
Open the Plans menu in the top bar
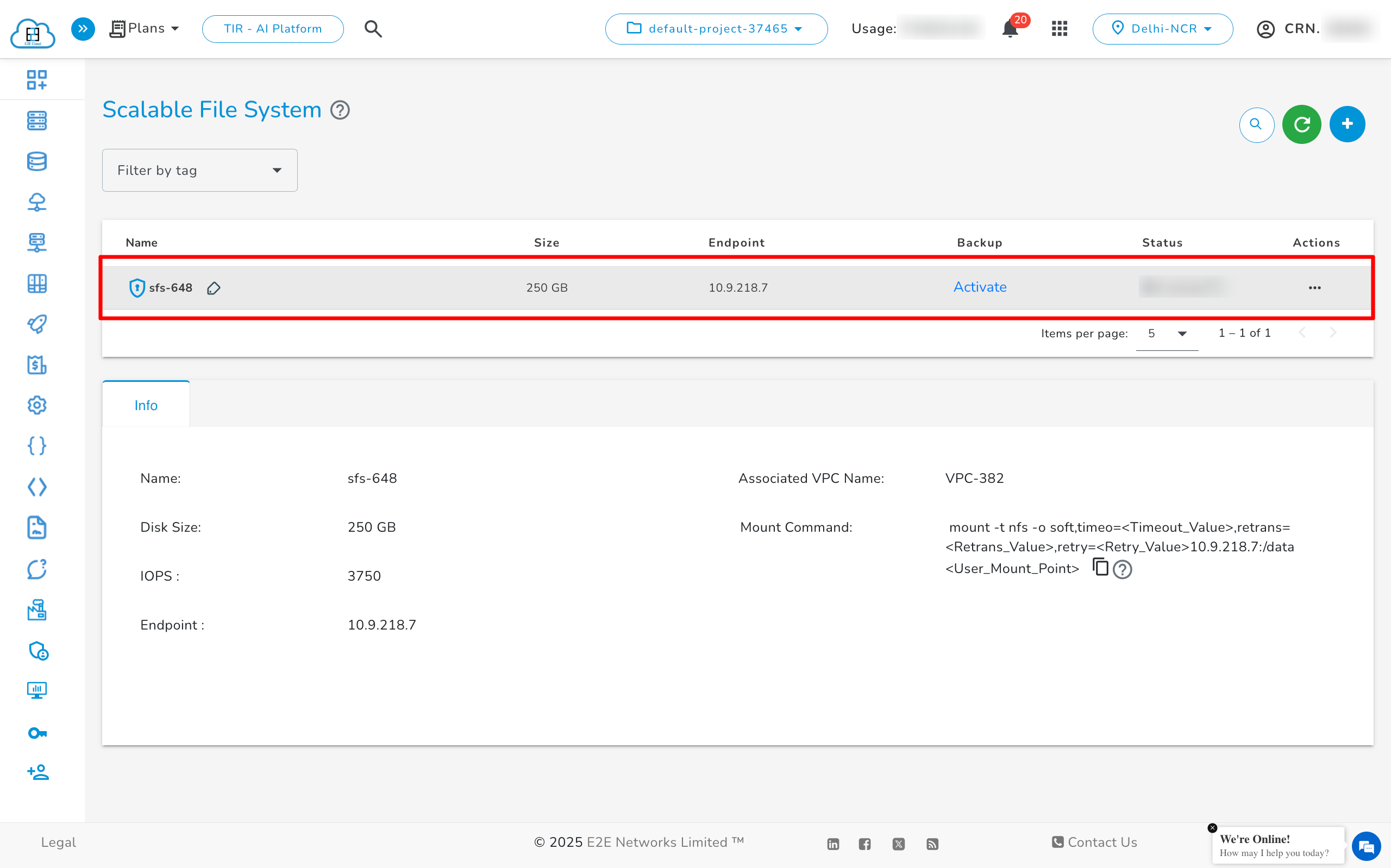click(144, 28)
